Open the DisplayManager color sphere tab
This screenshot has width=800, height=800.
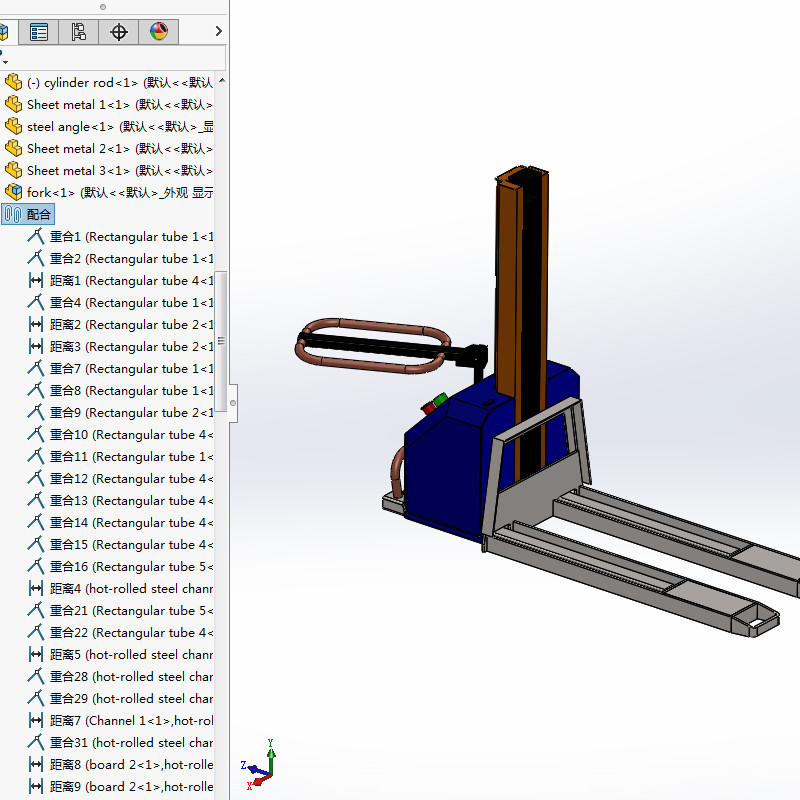coord(159,32)
